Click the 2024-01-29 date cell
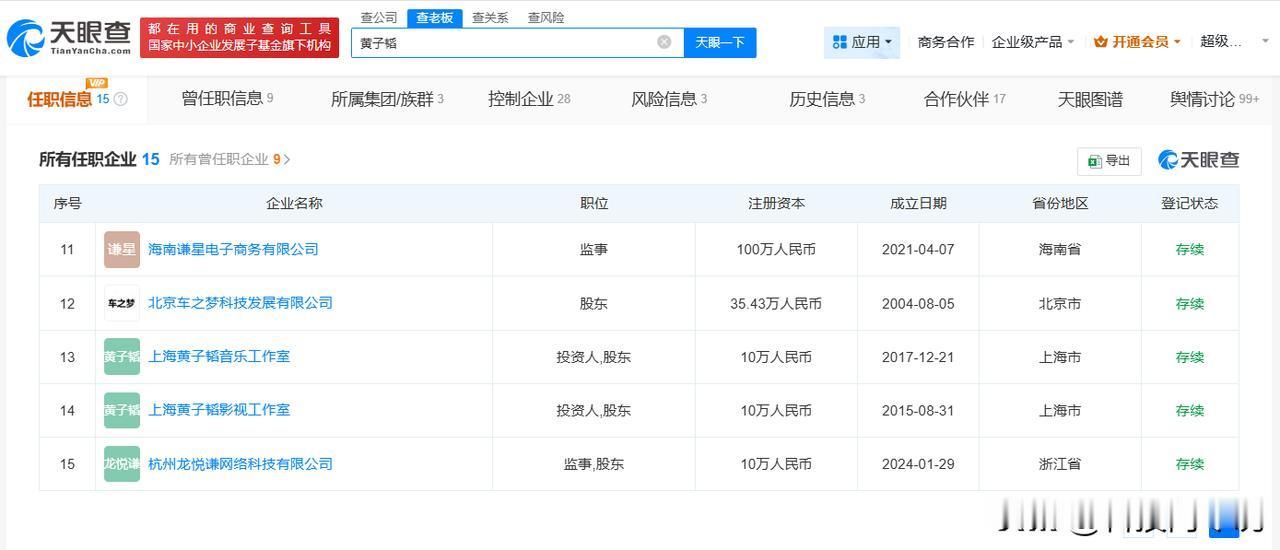The image size is (1280, 550). click(918, 464)
